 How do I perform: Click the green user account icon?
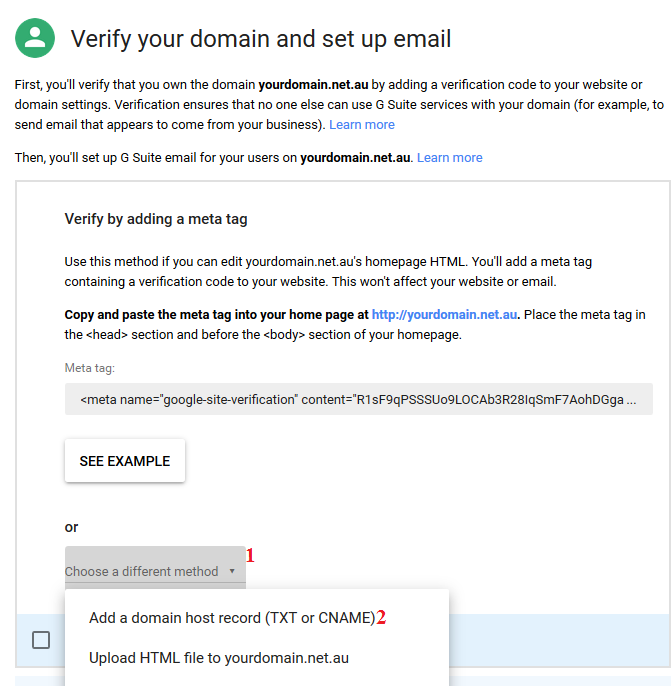[35, 37]
